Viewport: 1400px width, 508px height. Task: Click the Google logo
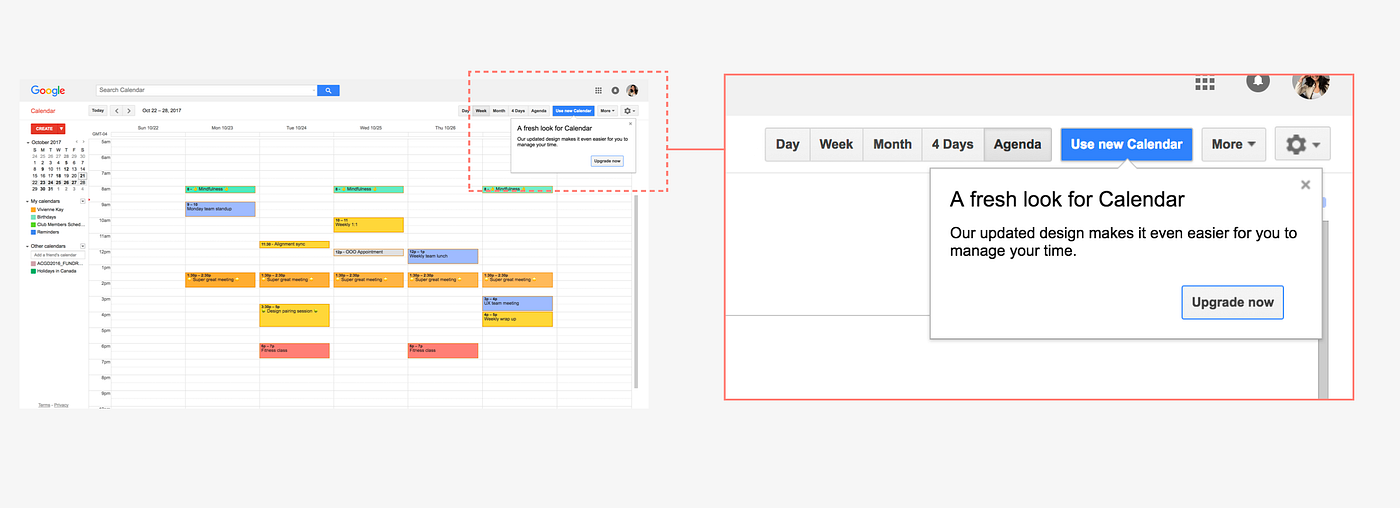(48, 91)
